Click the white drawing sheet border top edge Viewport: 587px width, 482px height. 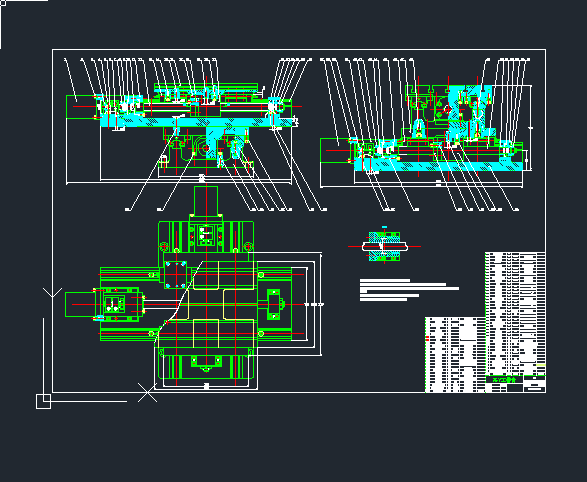[299, 49]
